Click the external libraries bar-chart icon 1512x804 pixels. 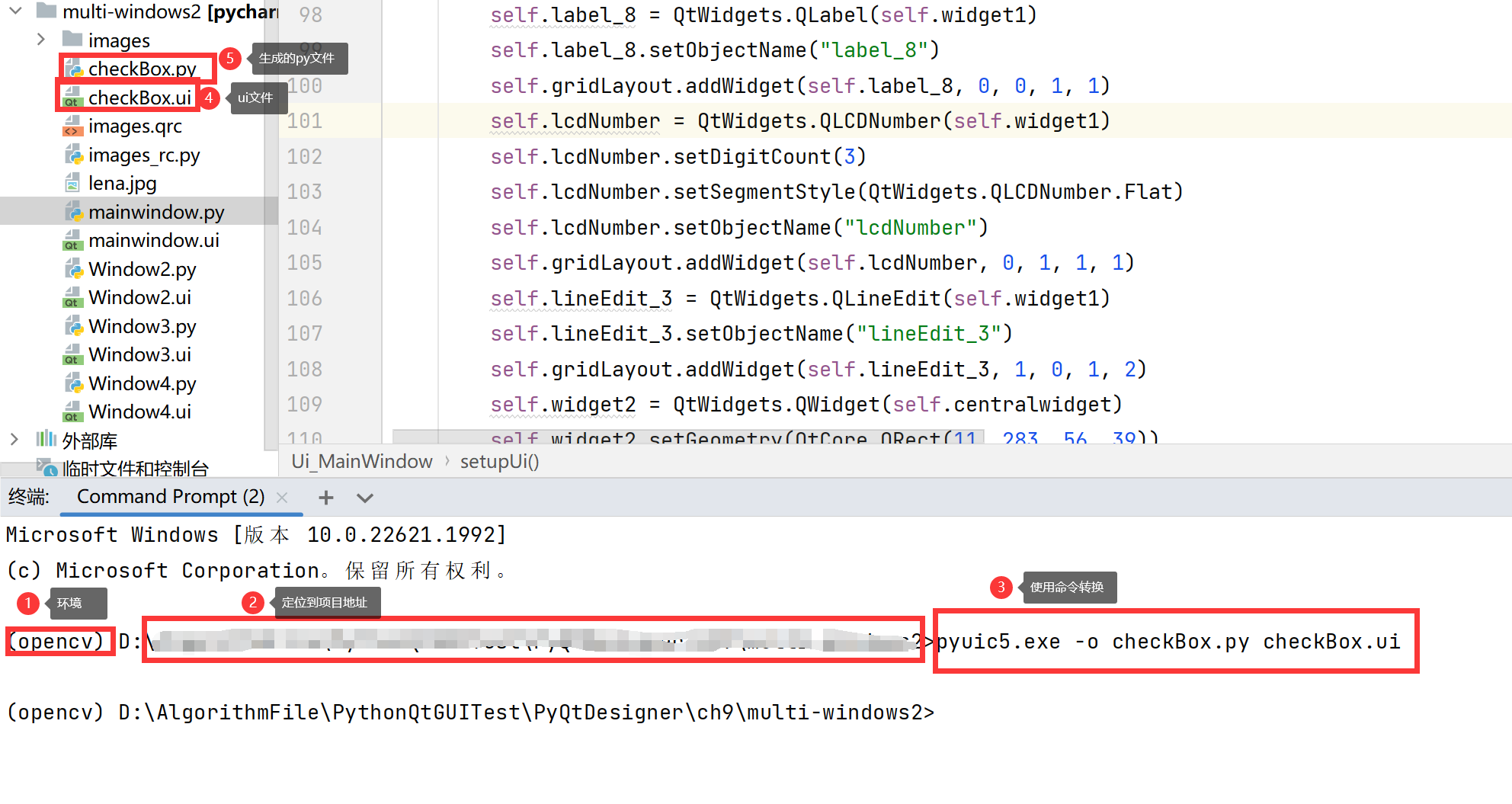[x=46, y=439]
